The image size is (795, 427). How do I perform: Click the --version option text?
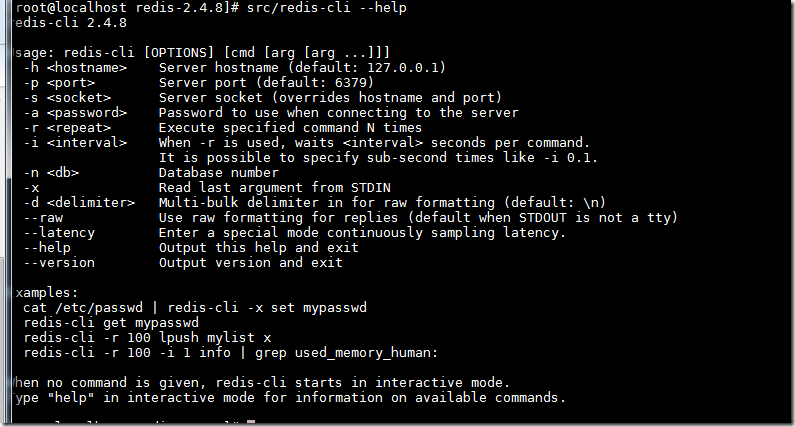coord(60,263)
